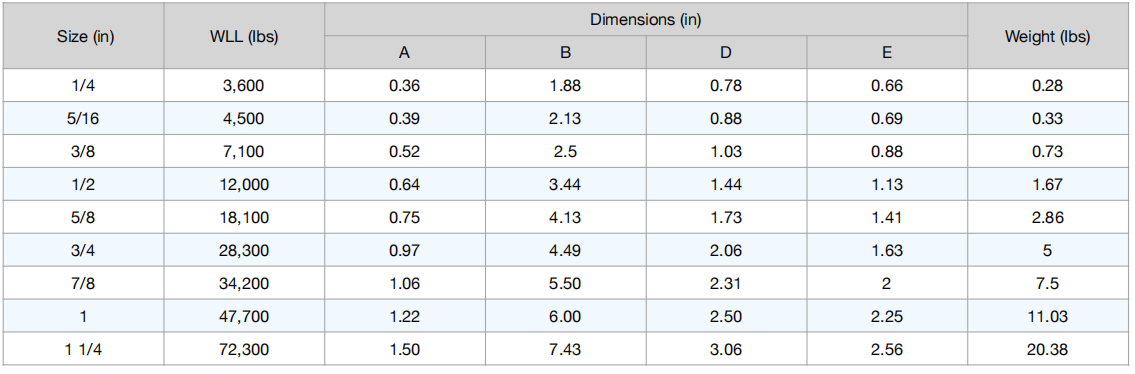Click the E dimension sub-header
Image resolution: width=1135 pixels, height=374 pixels.
[x=887, y=53]
